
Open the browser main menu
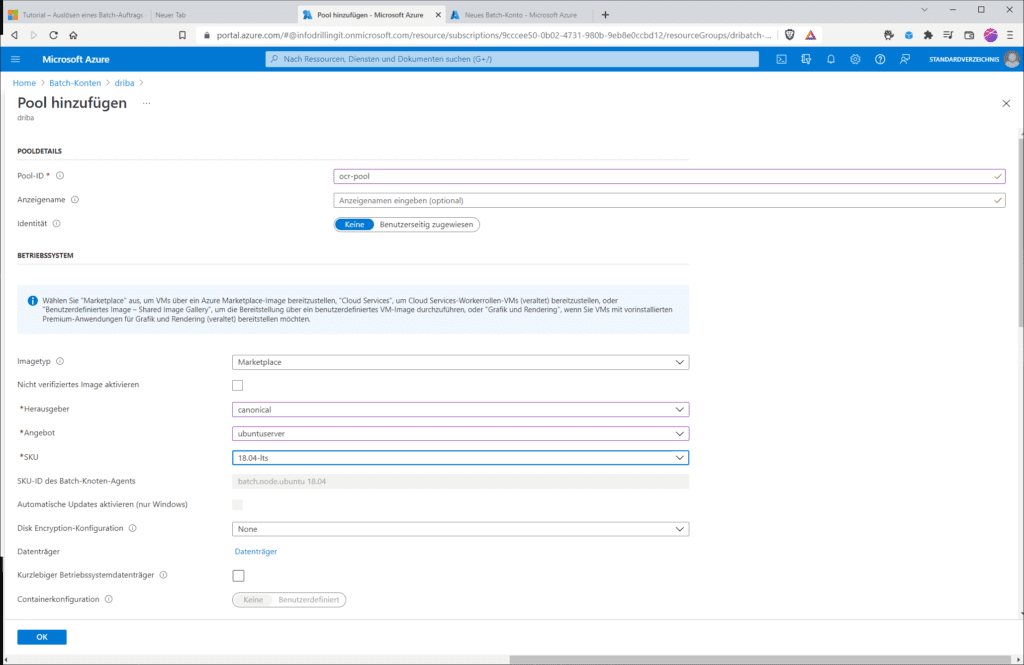(x=1010, y=35)
